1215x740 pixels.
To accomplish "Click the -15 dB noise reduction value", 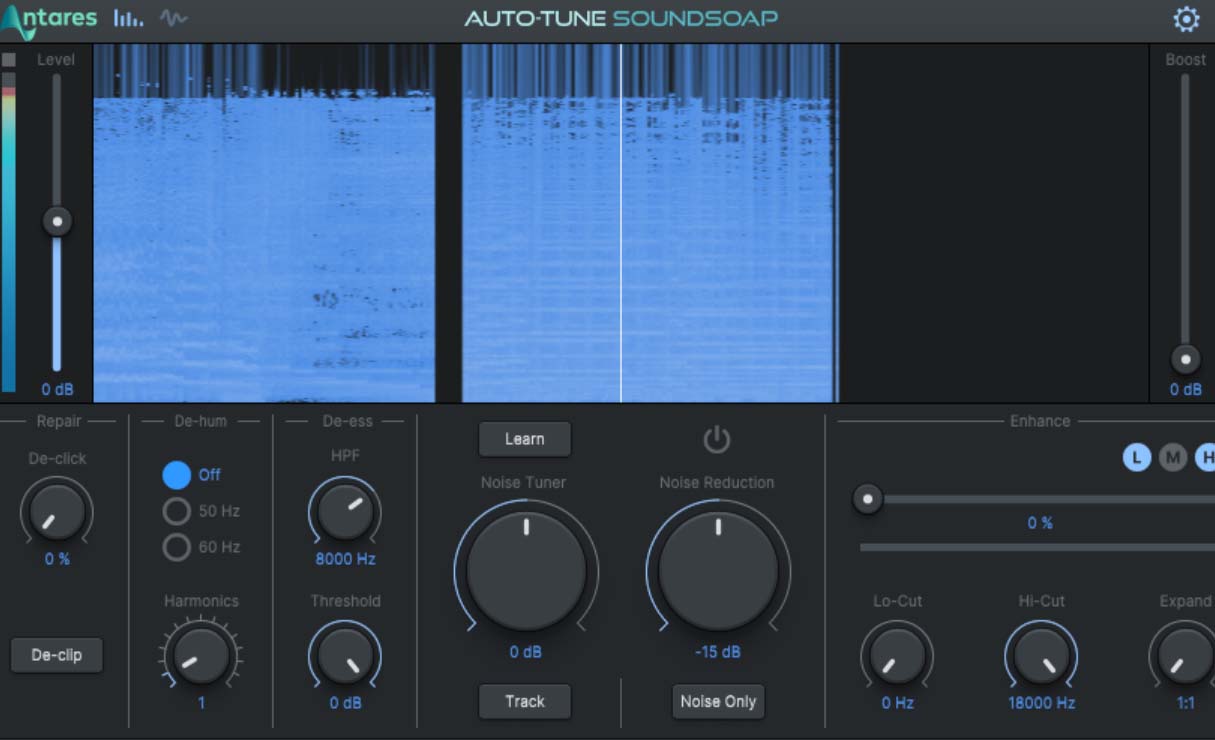I will 718,652.
